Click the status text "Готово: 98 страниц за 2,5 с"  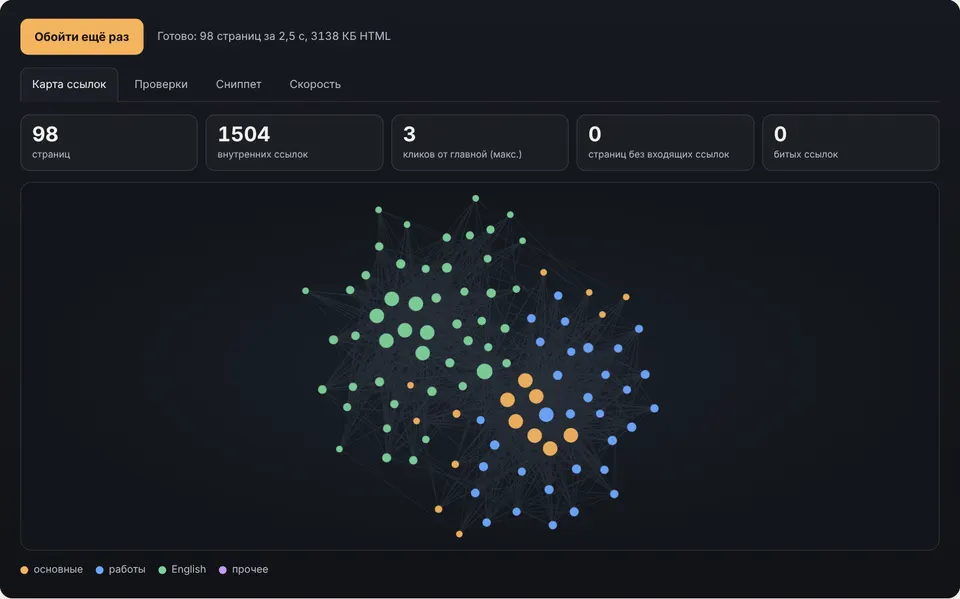[x=230, y=36]
